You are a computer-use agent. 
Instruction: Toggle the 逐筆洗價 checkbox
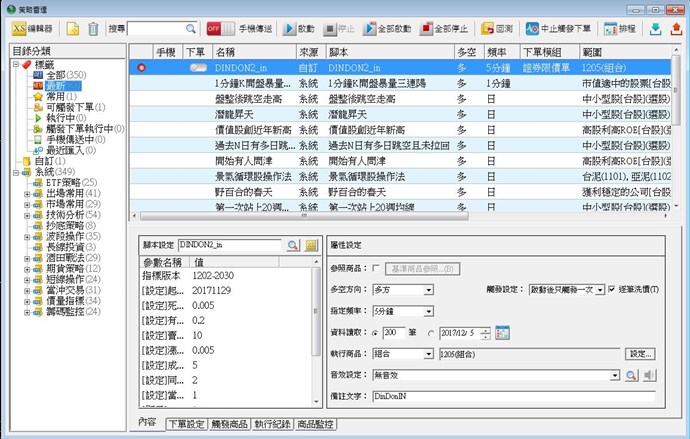pos(612,289)
